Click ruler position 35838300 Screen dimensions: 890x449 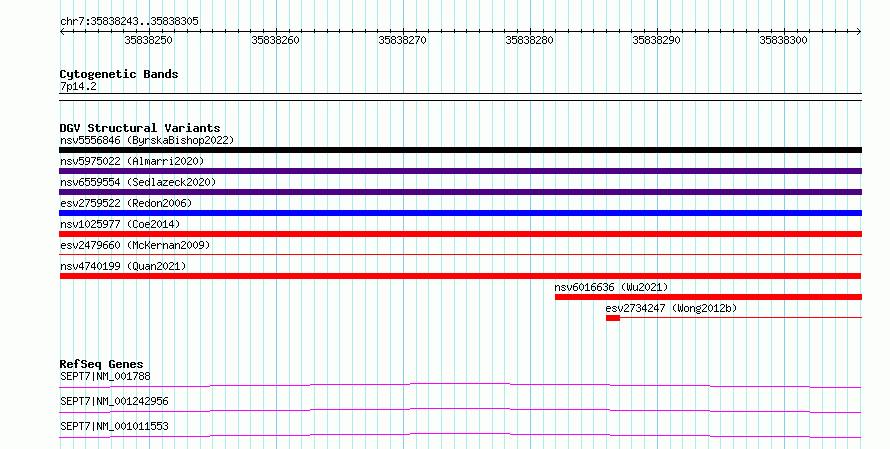[783, 40]
